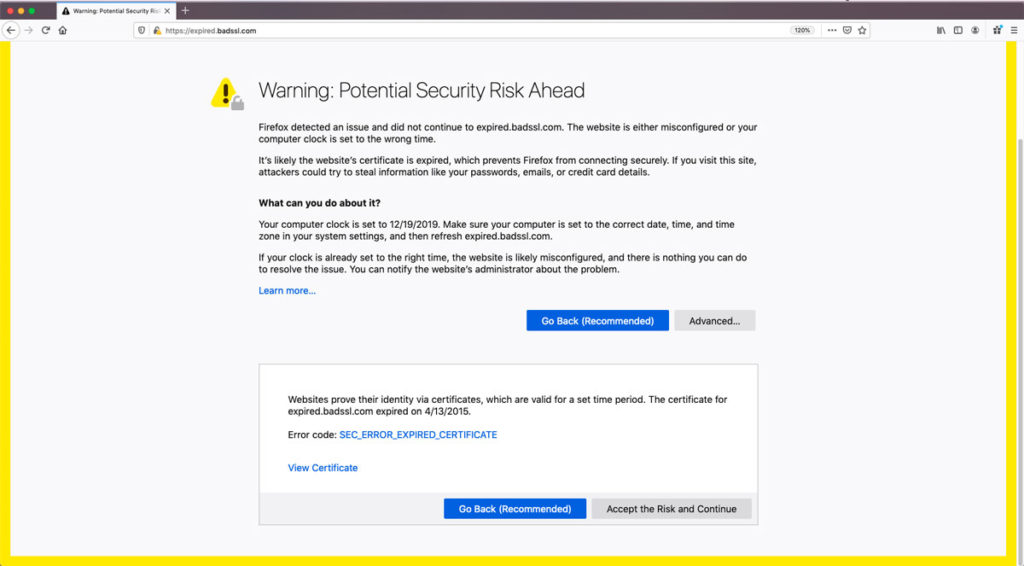The height and width of the screenshot is (566, 1024).
Task: Open a new tab with plus
Action: [x=185, y=10]
